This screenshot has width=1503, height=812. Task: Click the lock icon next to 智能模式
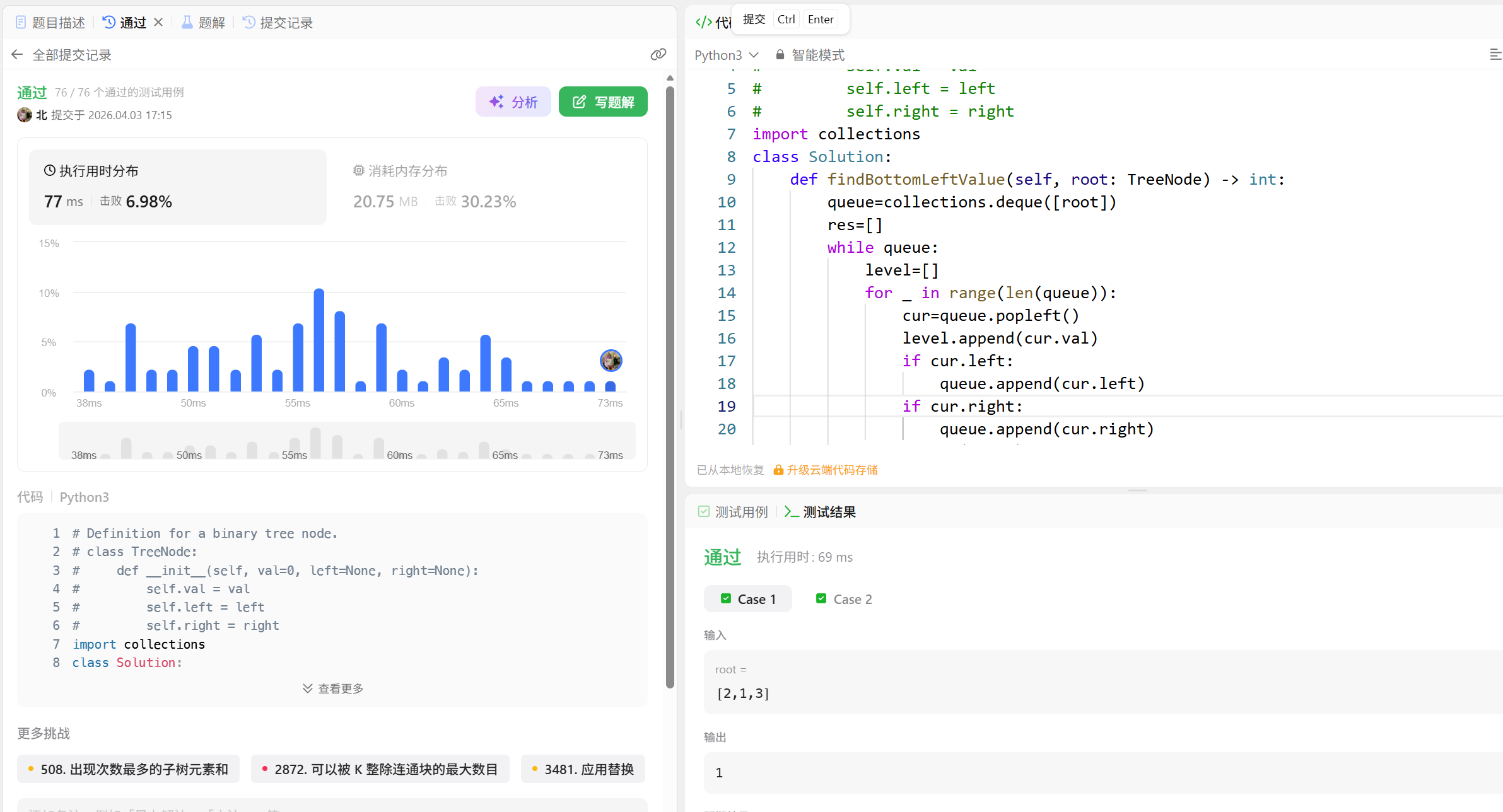pyautogui.click(x=780, y=55)
